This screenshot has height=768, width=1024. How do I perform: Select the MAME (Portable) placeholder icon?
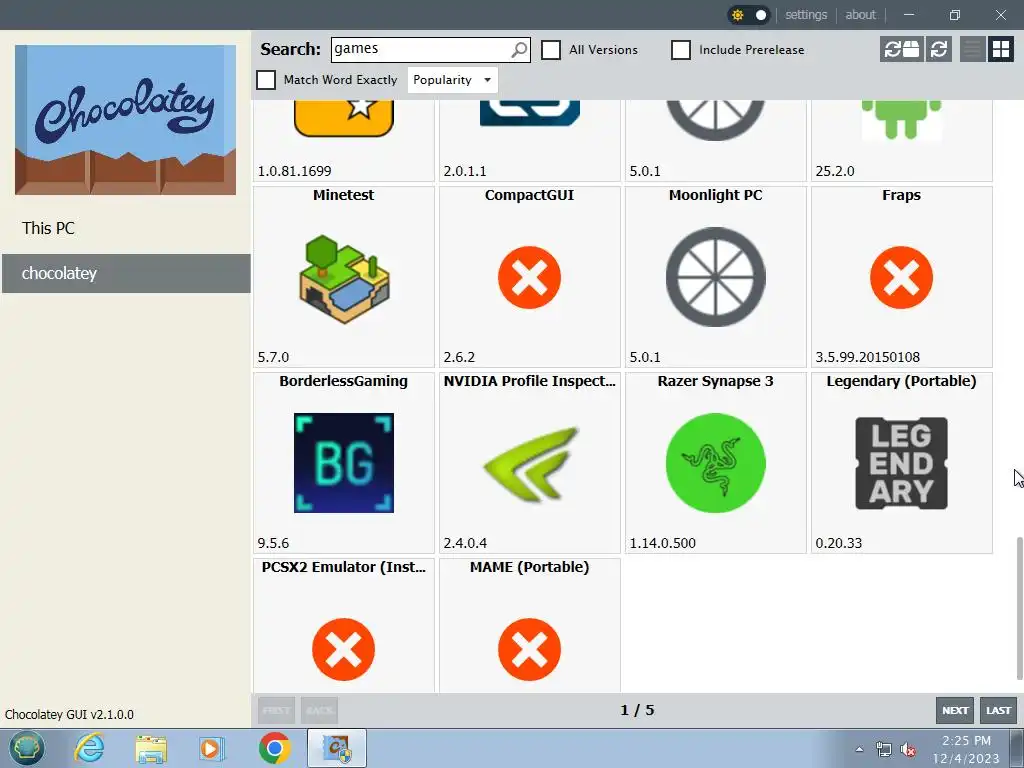coord(529,649)
